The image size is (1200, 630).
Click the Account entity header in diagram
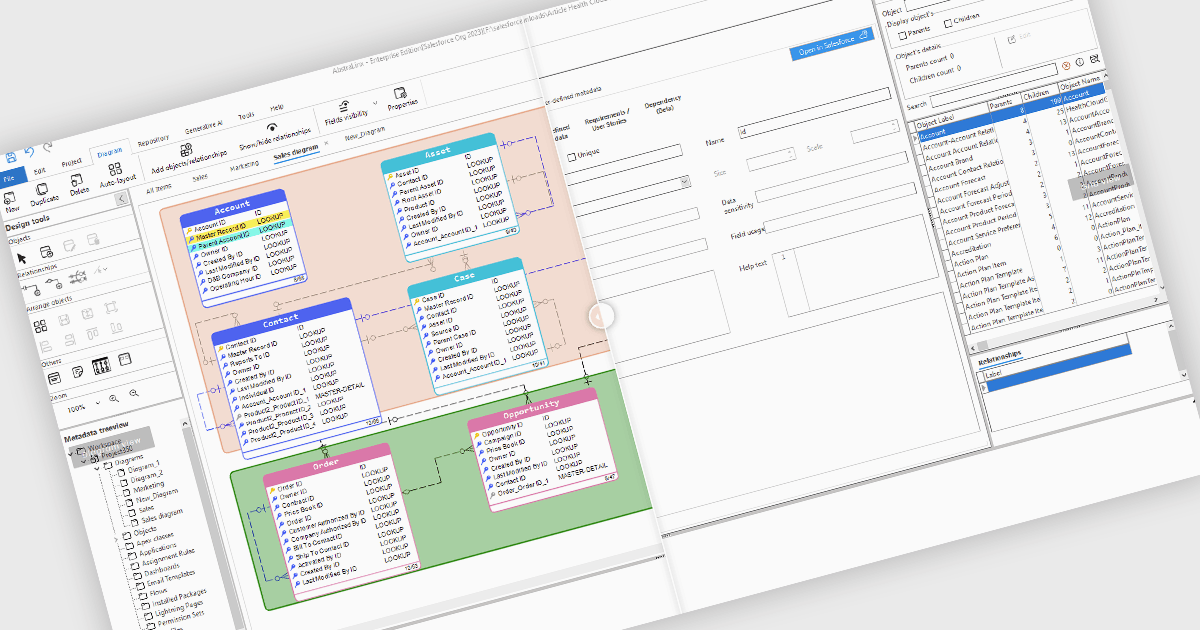pyautogui.click(x=233, y=207)
